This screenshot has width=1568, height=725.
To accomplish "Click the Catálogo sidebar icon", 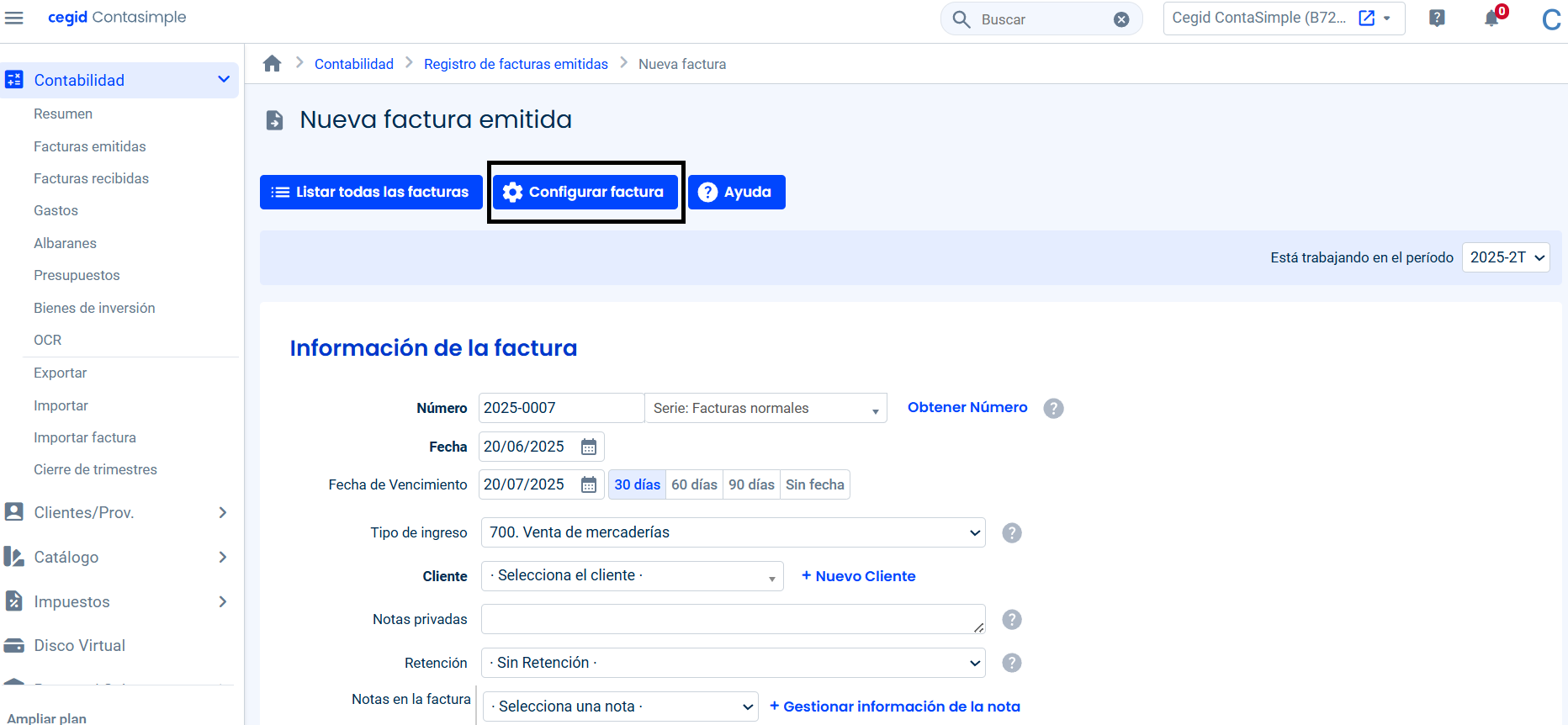I will click(x=13, y=556).
